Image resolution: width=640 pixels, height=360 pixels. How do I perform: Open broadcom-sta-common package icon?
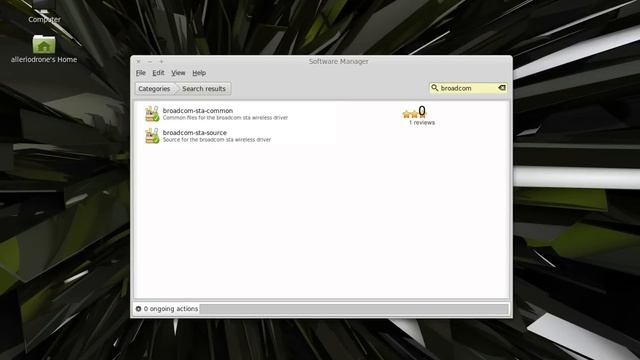tap(152, 113)
